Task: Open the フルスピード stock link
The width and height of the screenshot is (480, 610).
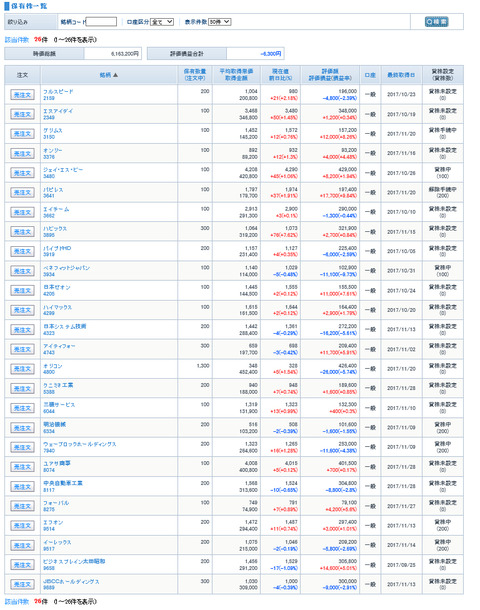Action: [x=58, y=91]
